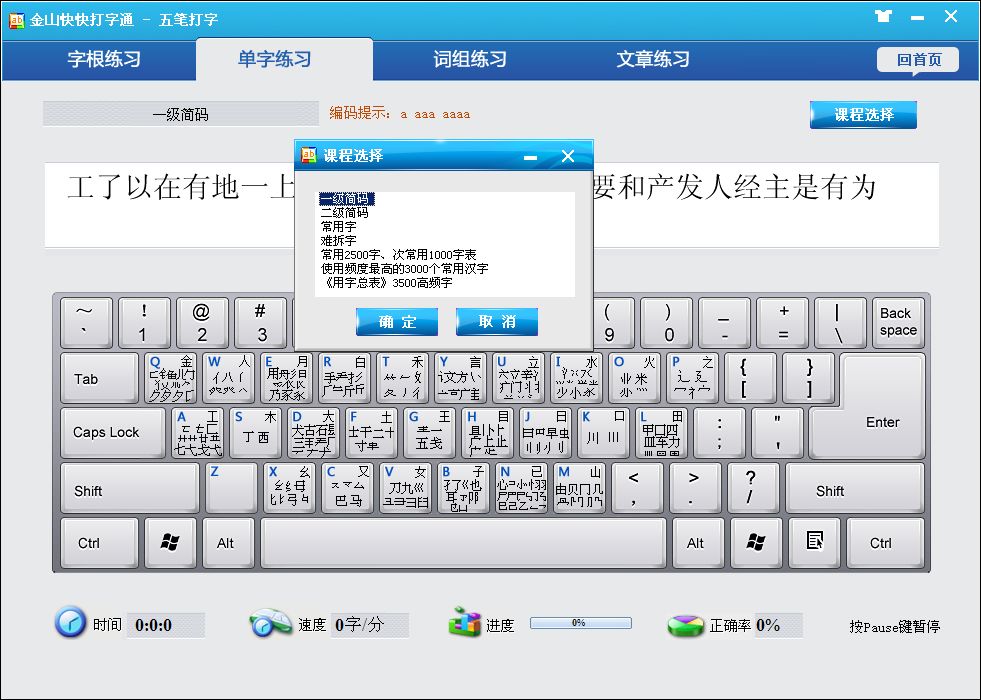Click the S key with 木 radicals
The image size is (981, 700).
click(x=255, y=432)
